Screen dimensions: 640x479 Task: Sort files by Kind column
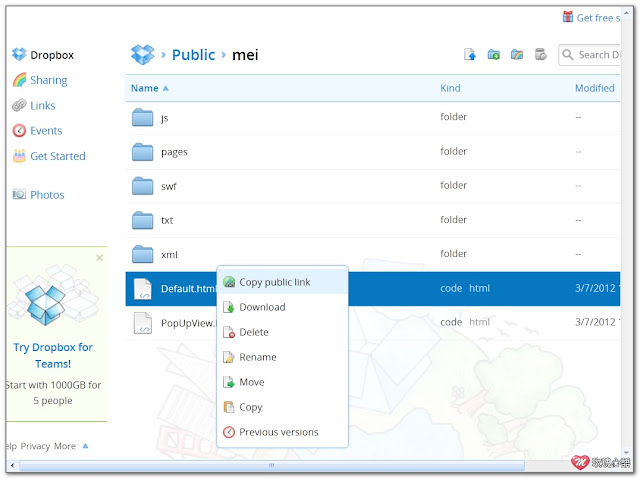450,88
